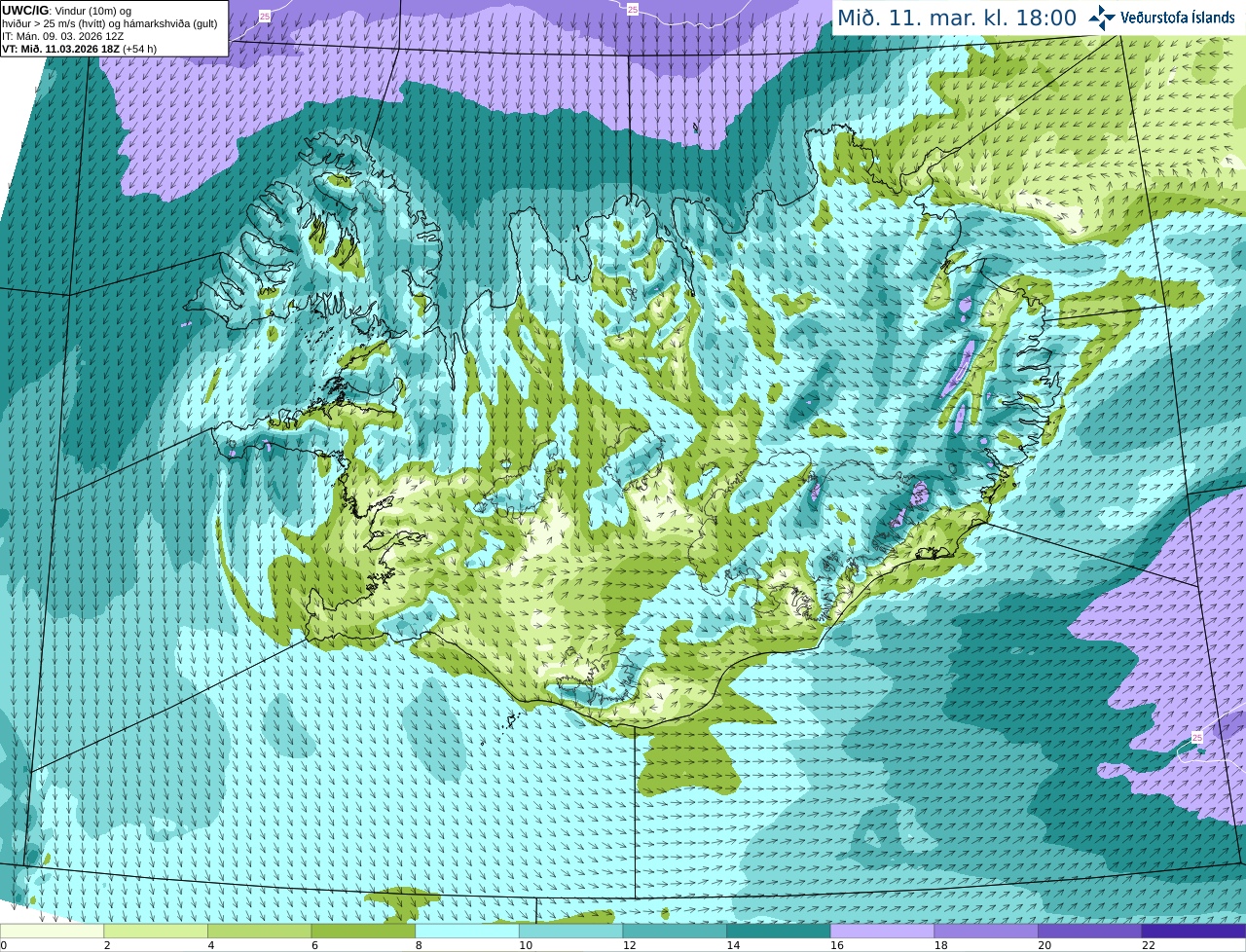1246x952 pixels.
Task: Click the scale label 4
Action: point(211,945)
